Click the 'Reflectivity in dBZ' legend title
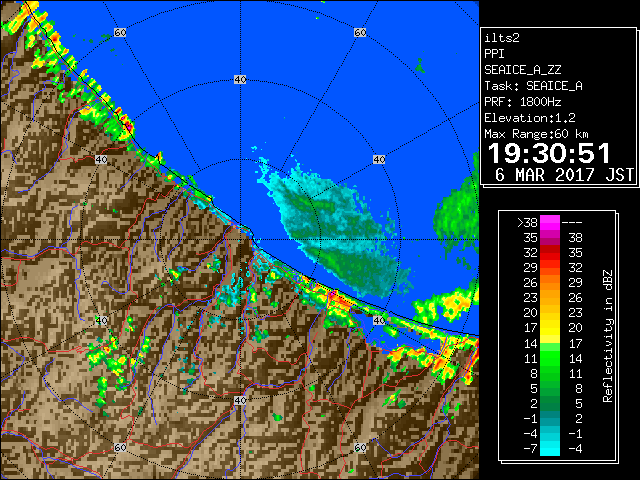This screenshot has width=640, height=480. [608, 336]
